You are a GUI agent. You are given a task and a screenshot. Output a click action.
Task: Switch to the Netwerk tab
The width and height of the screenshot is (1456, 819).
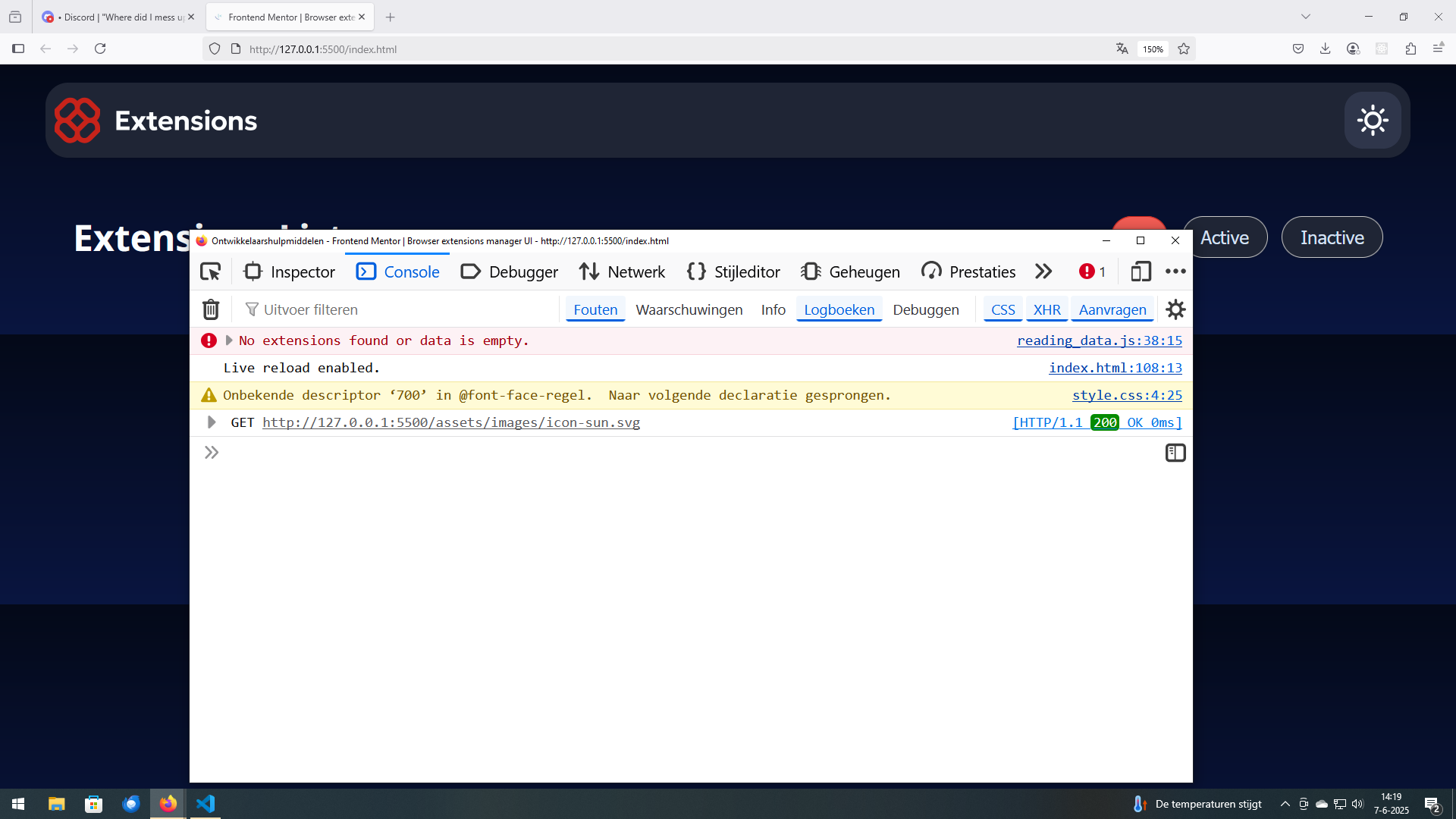(622, 271)
